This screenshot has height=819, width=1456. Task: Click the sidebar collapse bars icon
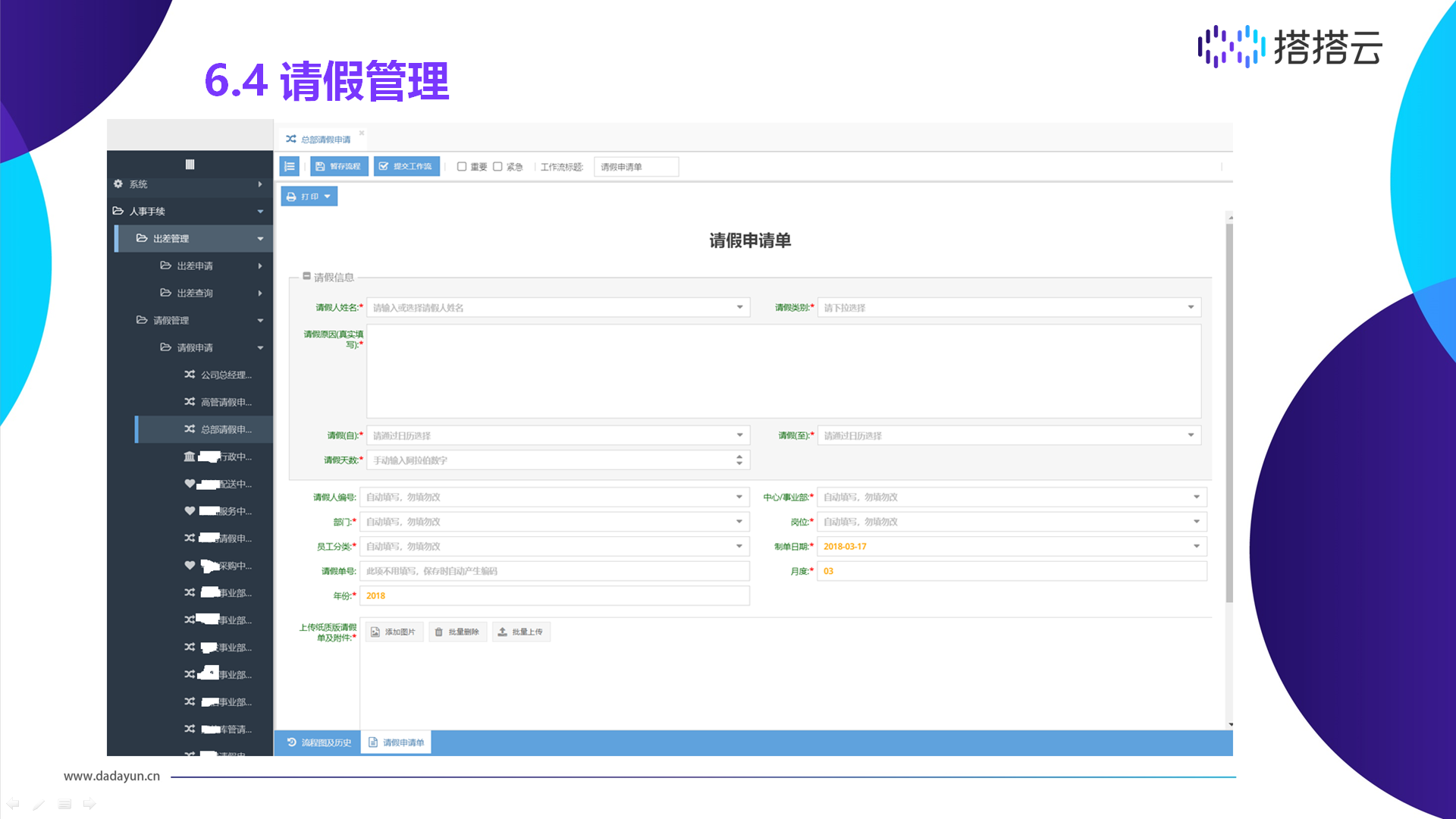(190, 165)
